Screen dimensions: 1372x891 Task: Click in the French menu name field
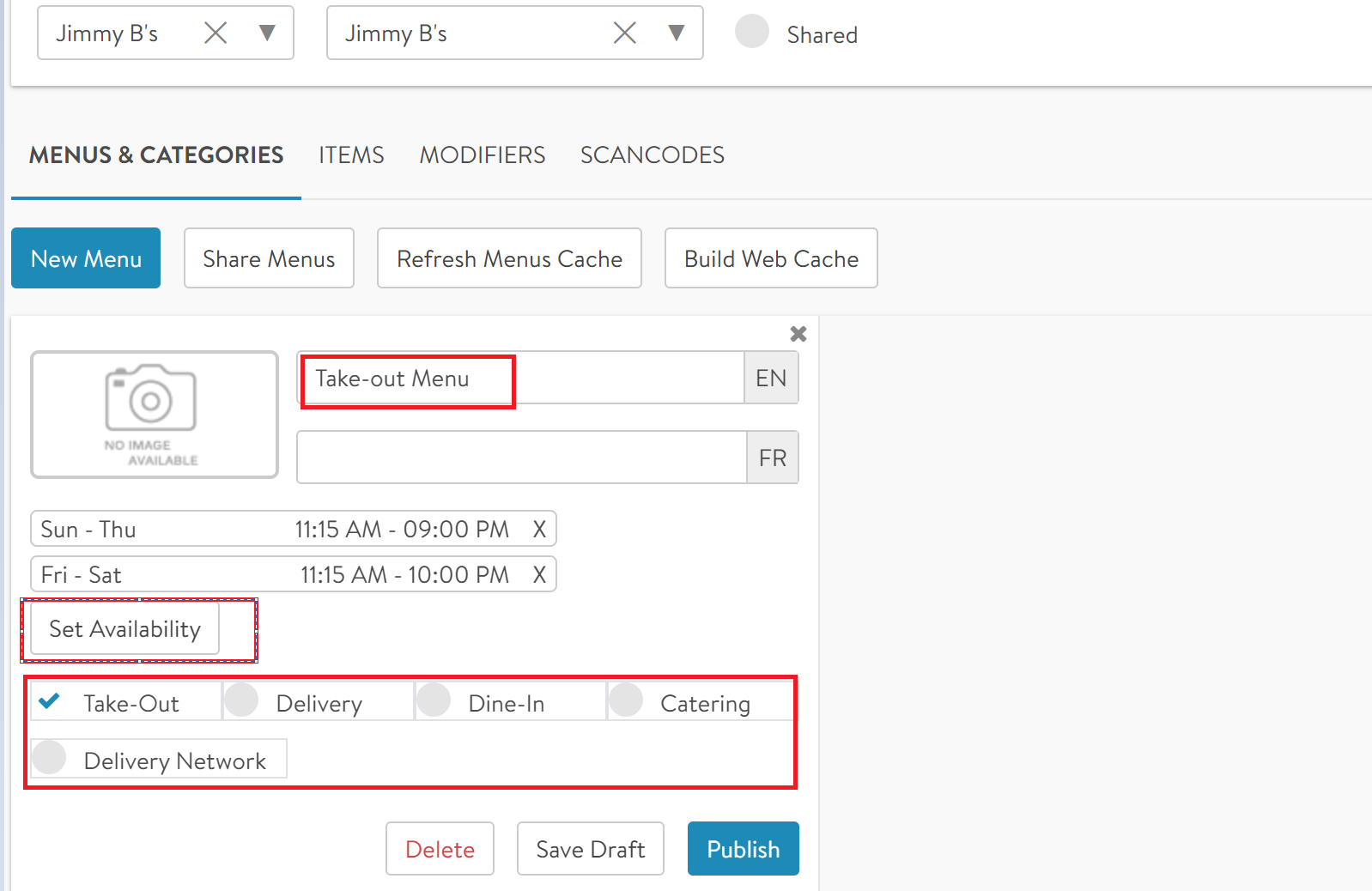521,458
